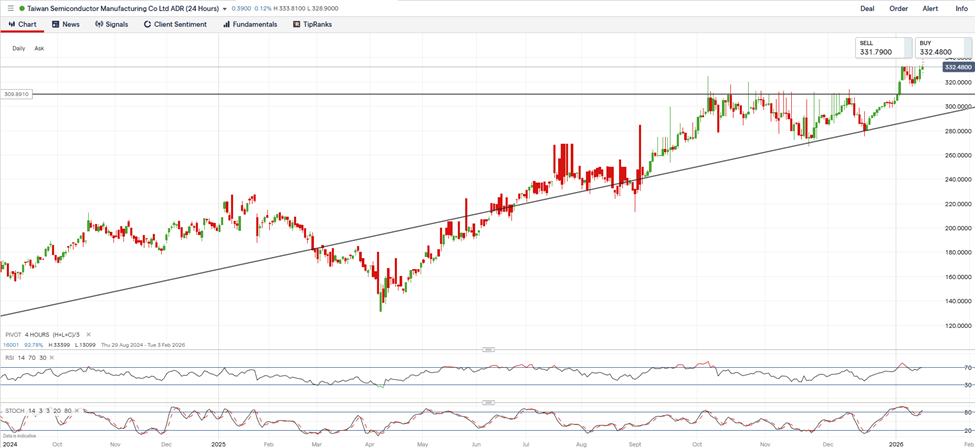Click the SELL 331.7900 price button
975x448 pixels.
[883, 48]
